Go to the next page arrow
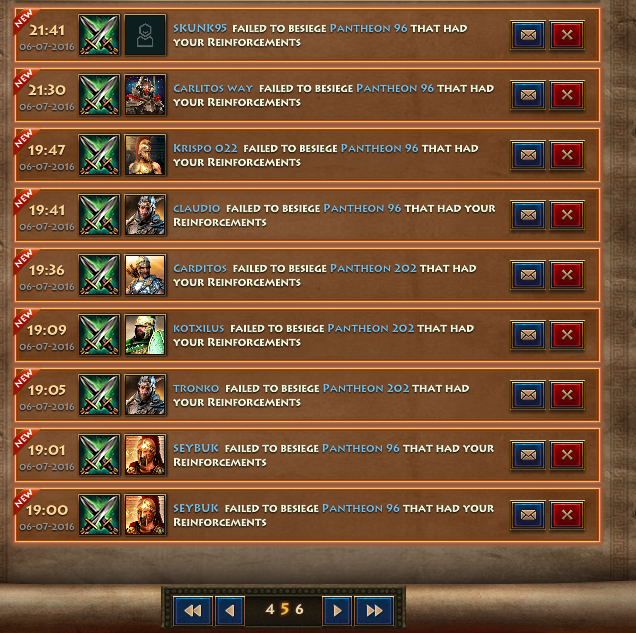Viewport: 636px width, 633px height. click(x=337, y=611)
